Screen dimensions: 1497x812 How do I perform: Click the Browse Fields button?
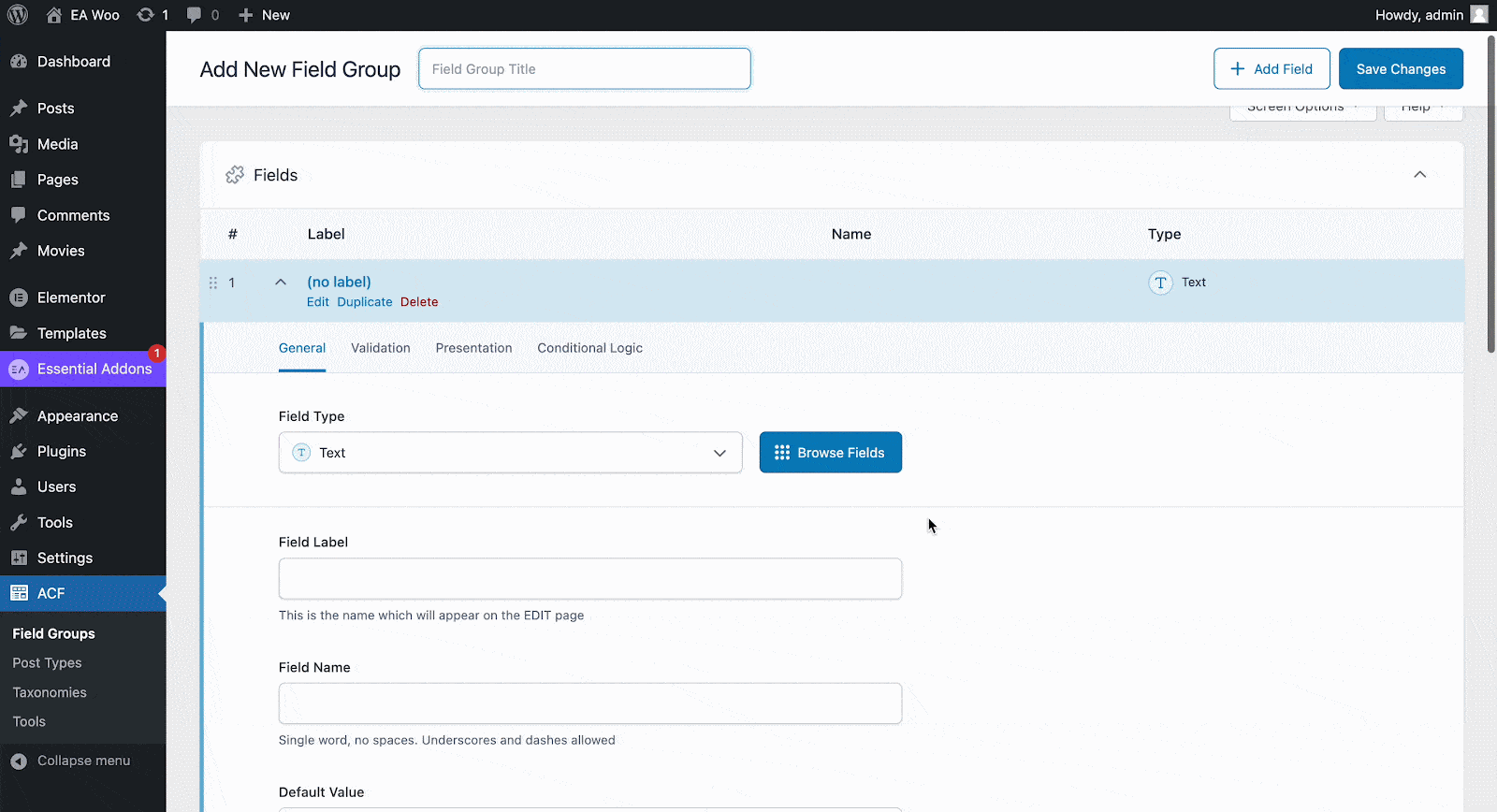pyautogui.click(x=831, y=453)
